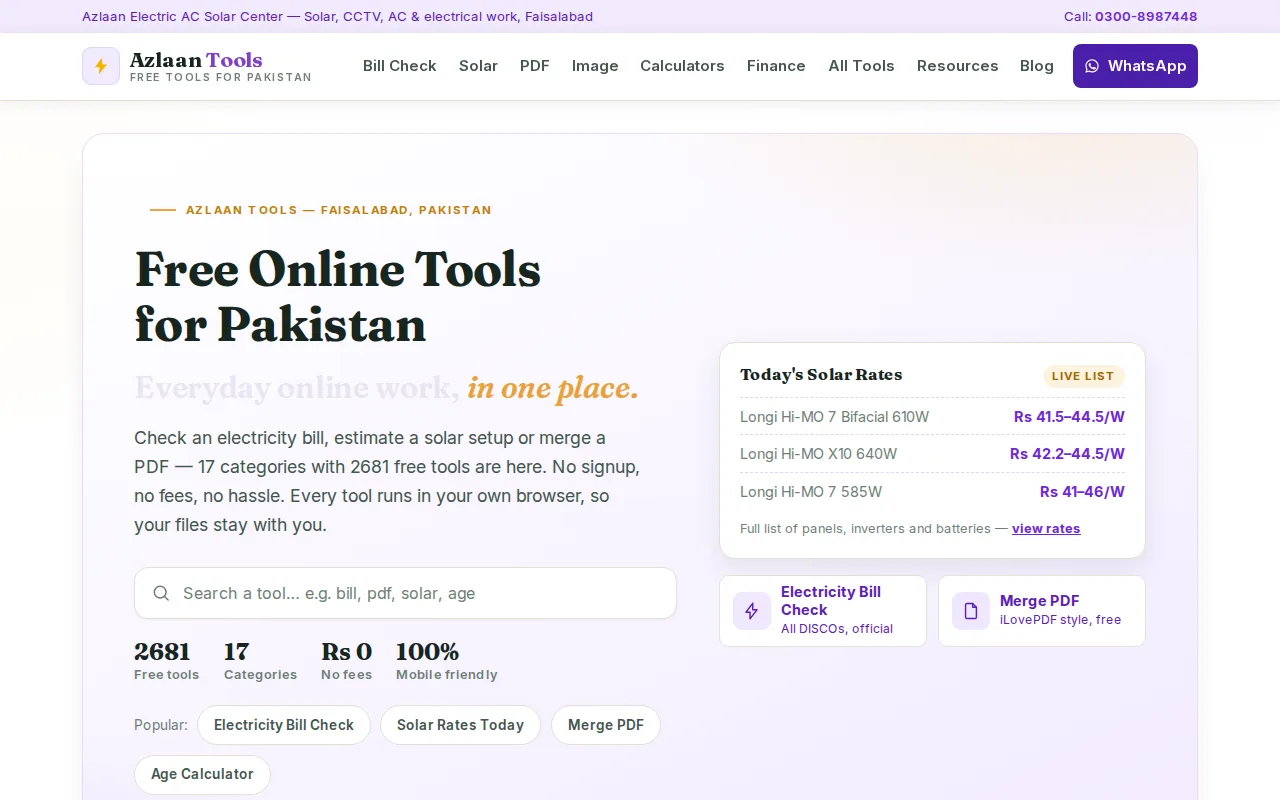Open the Electricity Bill Check card title

coord(831,601)
